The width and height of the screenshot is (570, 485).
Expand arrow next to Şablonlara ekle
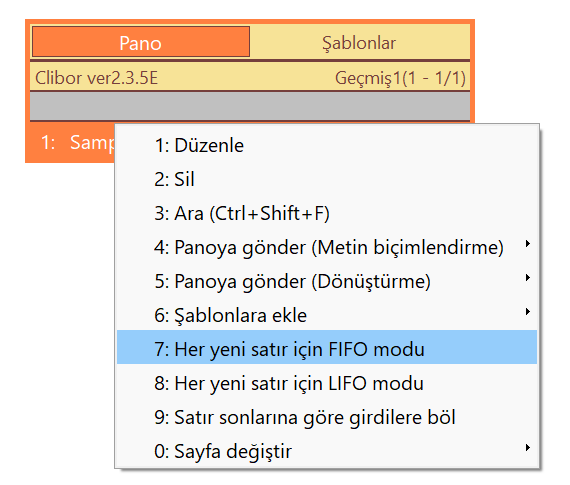point(528,312)
